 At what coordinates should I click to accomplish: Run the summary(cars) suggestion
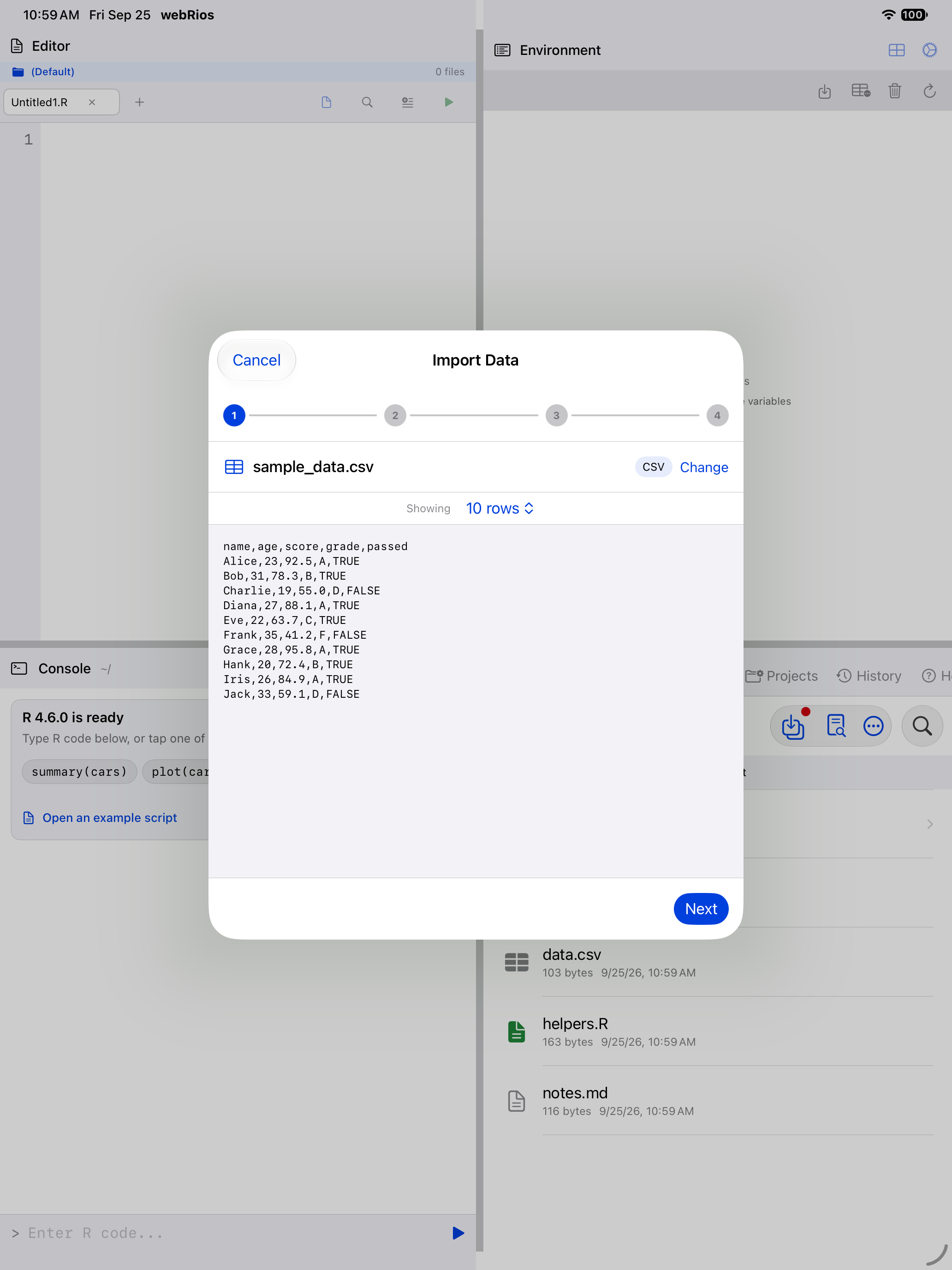tap(79, 772)
